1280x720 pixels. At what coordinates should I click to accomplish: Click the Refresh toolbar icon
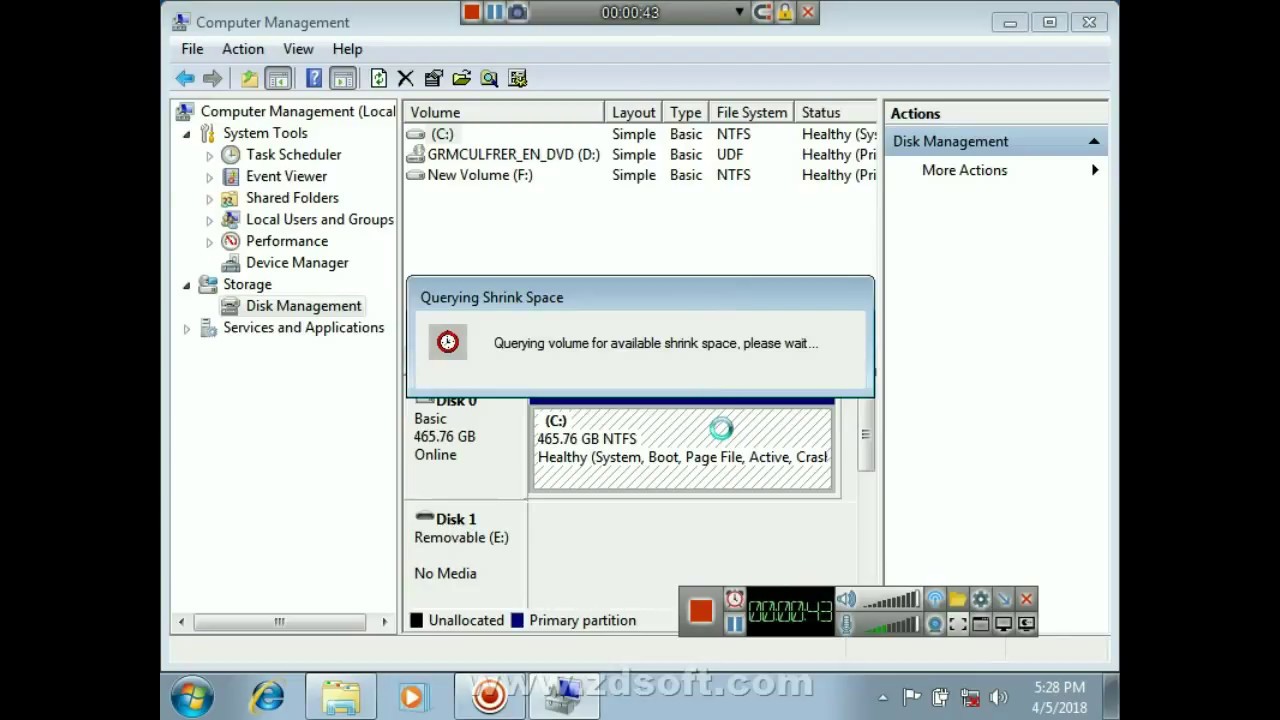378,78
